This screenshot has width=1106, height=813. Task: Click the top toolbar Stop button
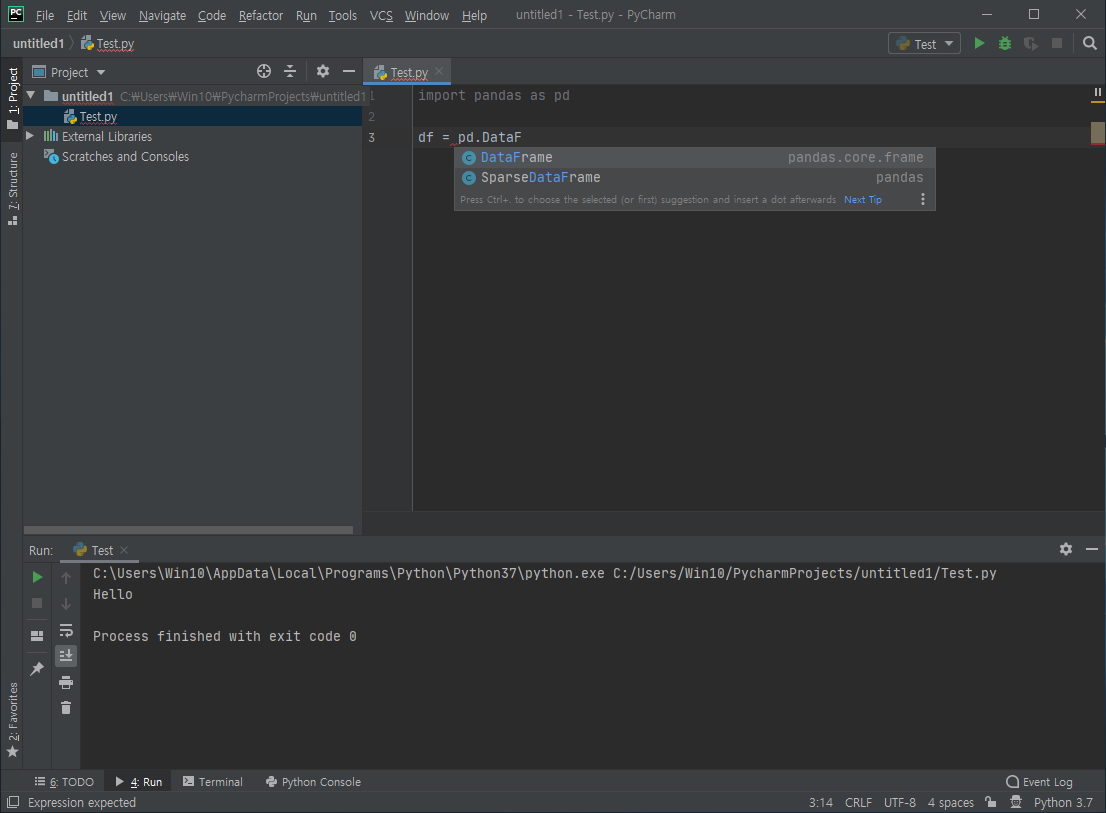pyautogui.click(x=1057, y=43)
